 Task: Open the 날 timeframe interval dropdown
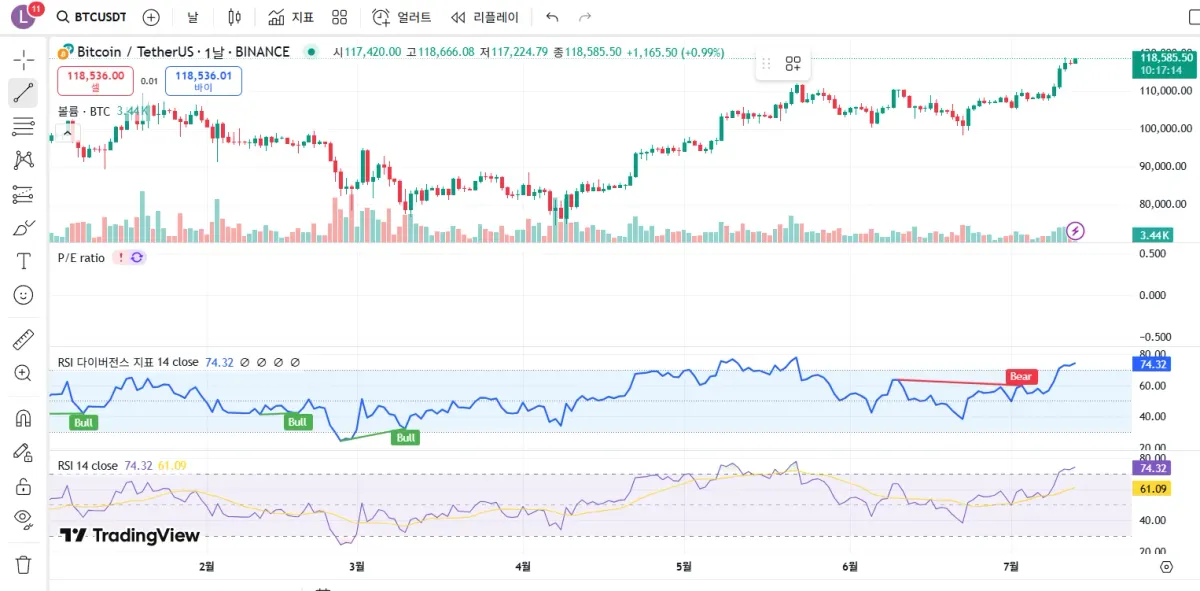192,17
